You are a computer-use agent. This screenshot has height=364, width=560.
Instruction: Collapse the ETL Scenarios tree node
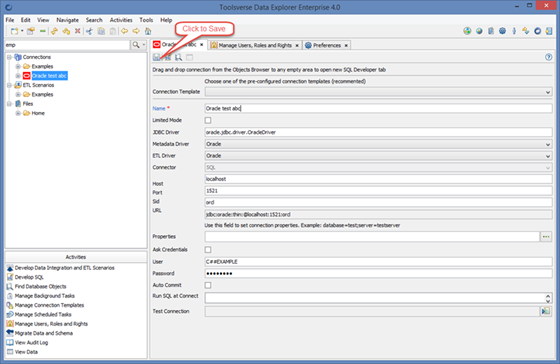pos(9,85)
